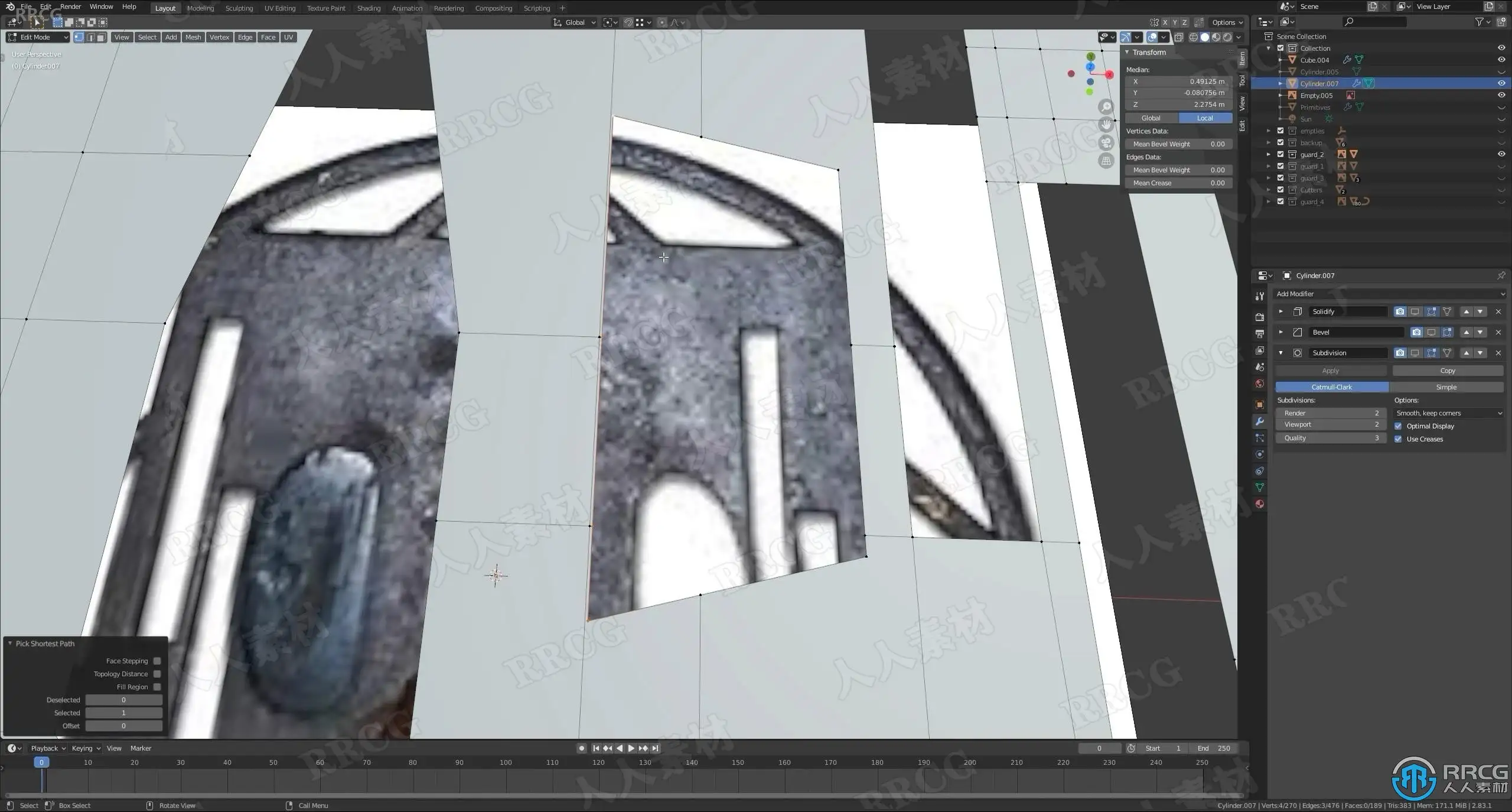Hide Cube.004 using its eye icon
The image size is (1512, 812).
click(x=1501, y=60)
